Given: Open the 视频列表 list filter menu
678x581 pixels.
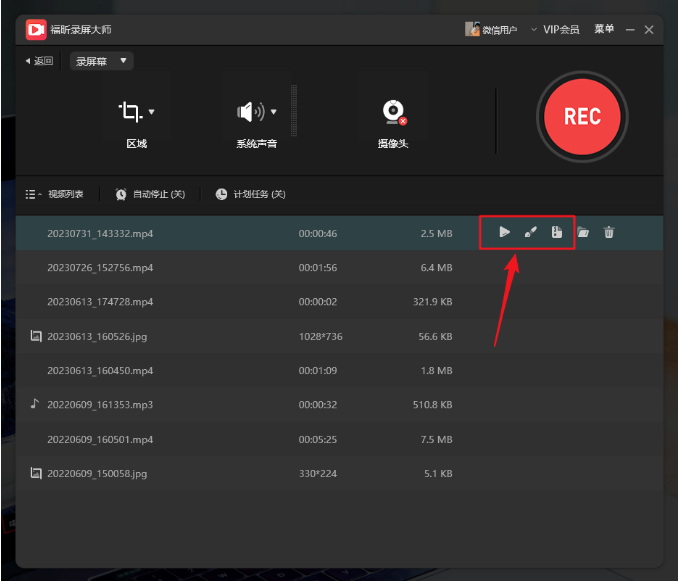Looking at the screenshot, I should 55,194.
